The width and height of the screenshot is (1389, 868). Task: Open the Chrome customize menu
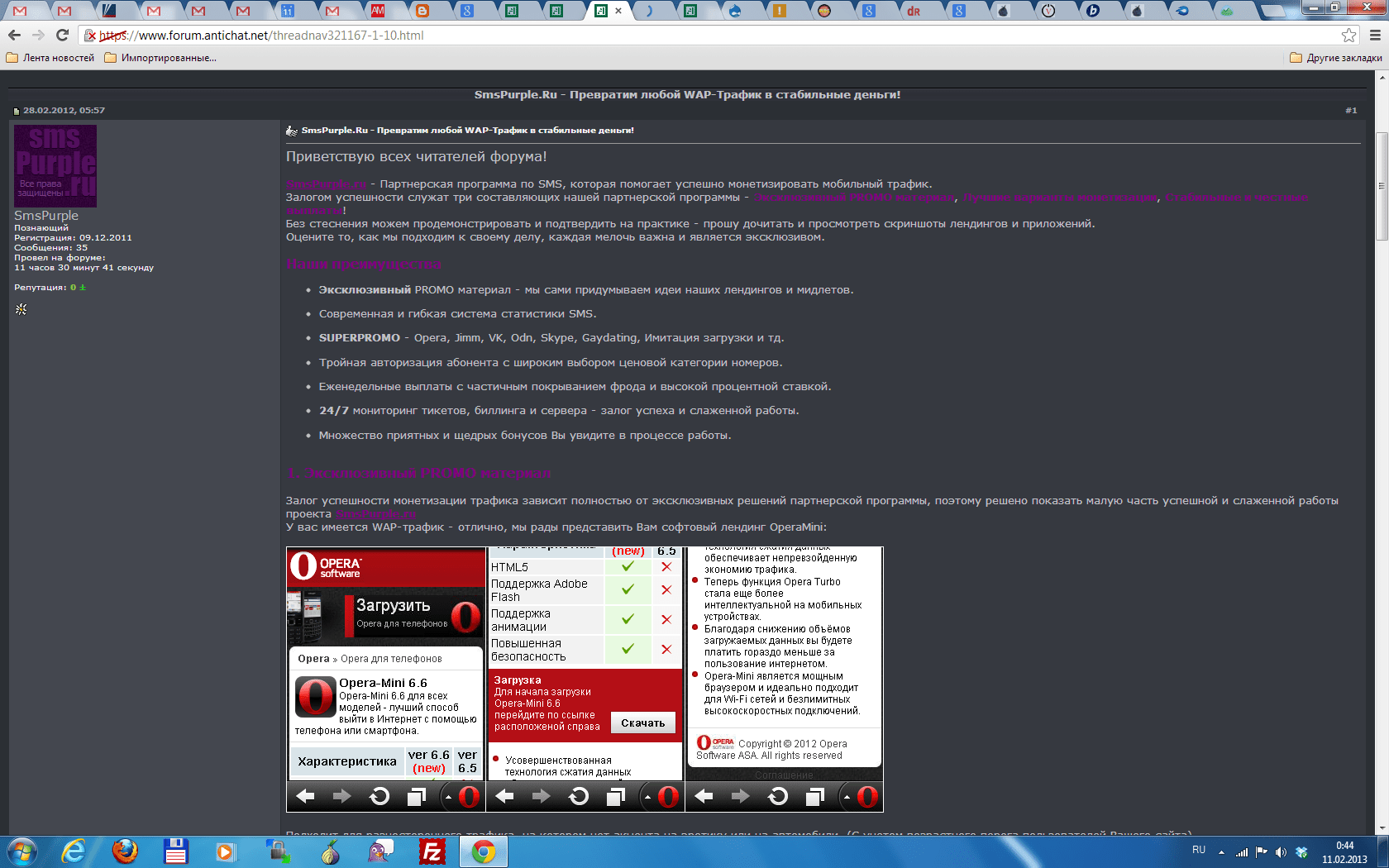1376,35
